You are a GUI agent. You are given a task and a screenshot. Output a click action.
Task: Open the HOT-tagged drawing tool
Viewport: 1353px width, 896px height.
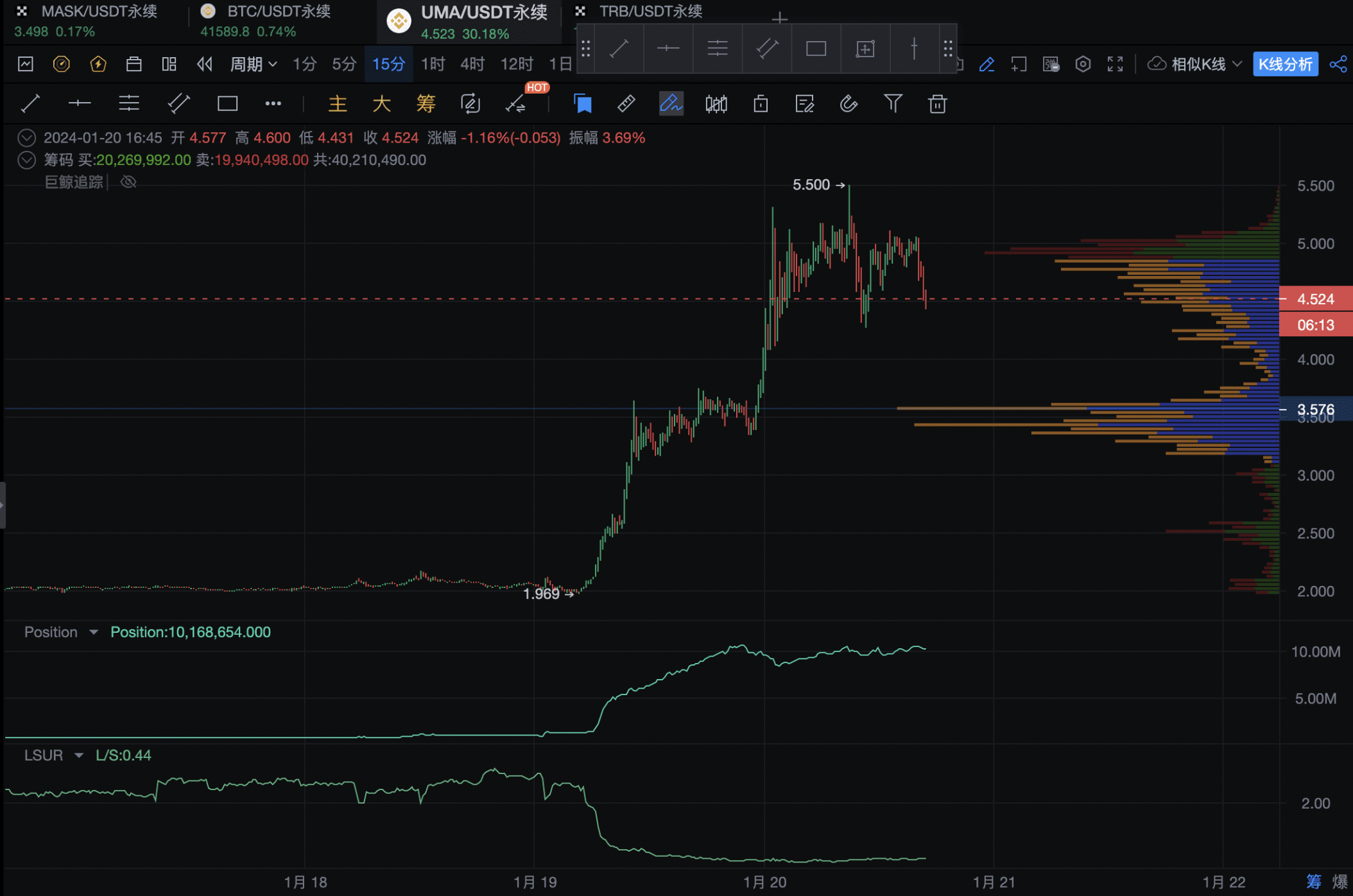click(x=516, y=104)
